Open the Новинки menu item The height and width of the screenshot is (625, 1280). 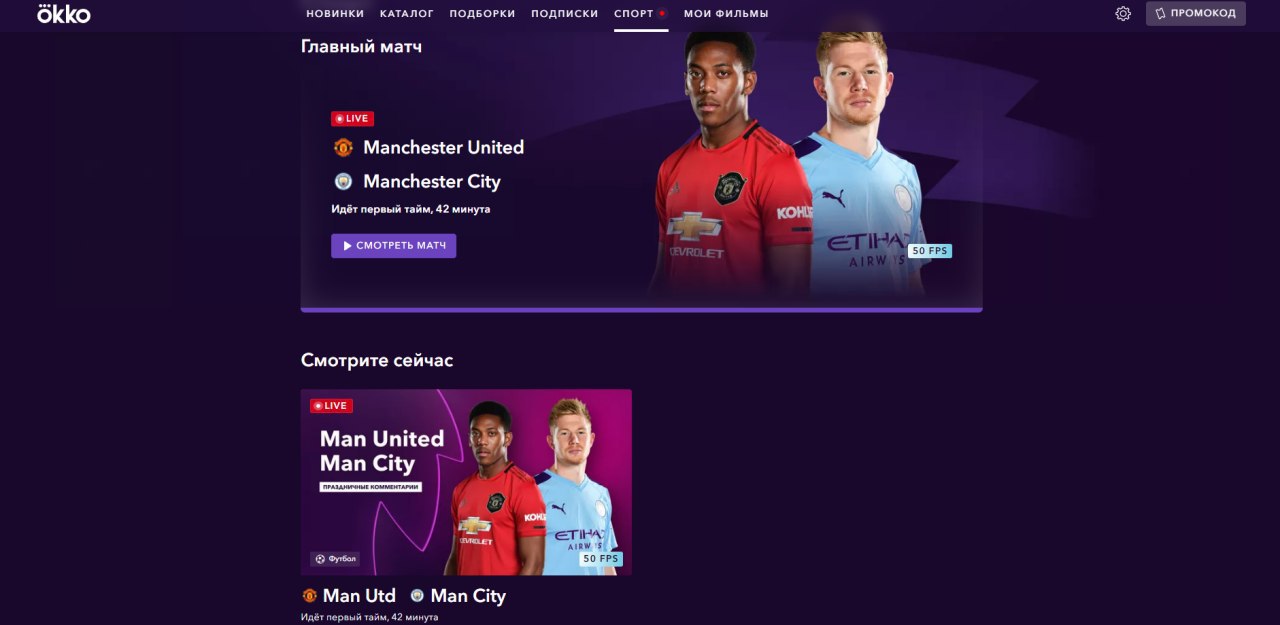tap(335, 14)
